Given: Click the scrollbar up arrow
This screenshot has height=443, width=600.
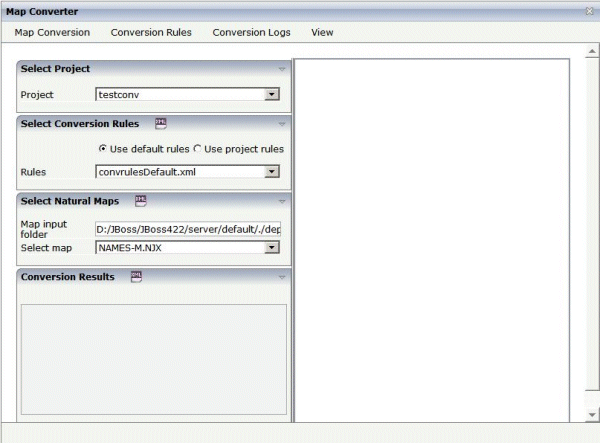Looking at the screenshot, I should 592,51.
